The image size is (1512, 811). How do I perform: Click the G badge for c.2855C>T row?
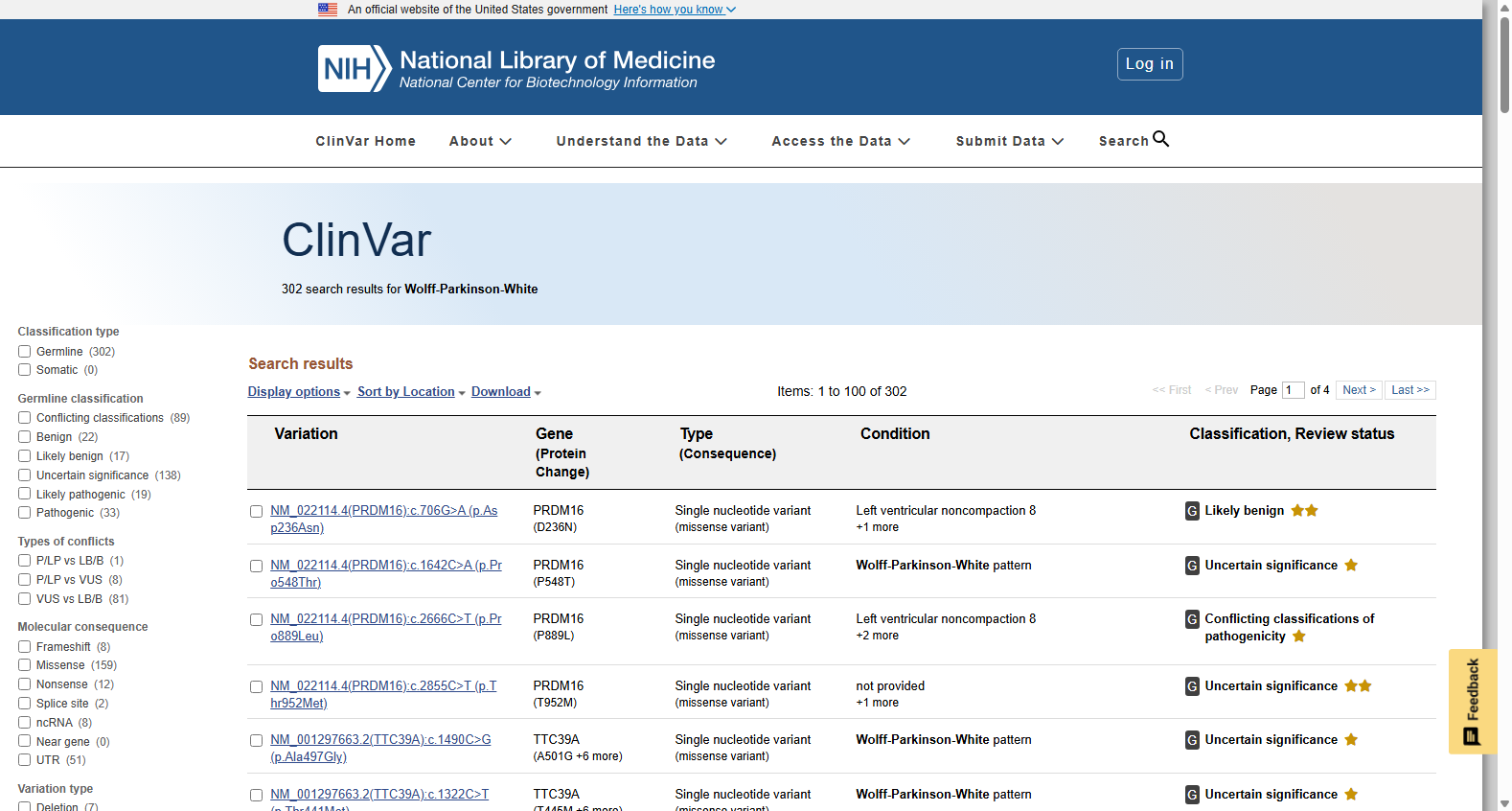pyautogui.click(x=1192, y=686)
